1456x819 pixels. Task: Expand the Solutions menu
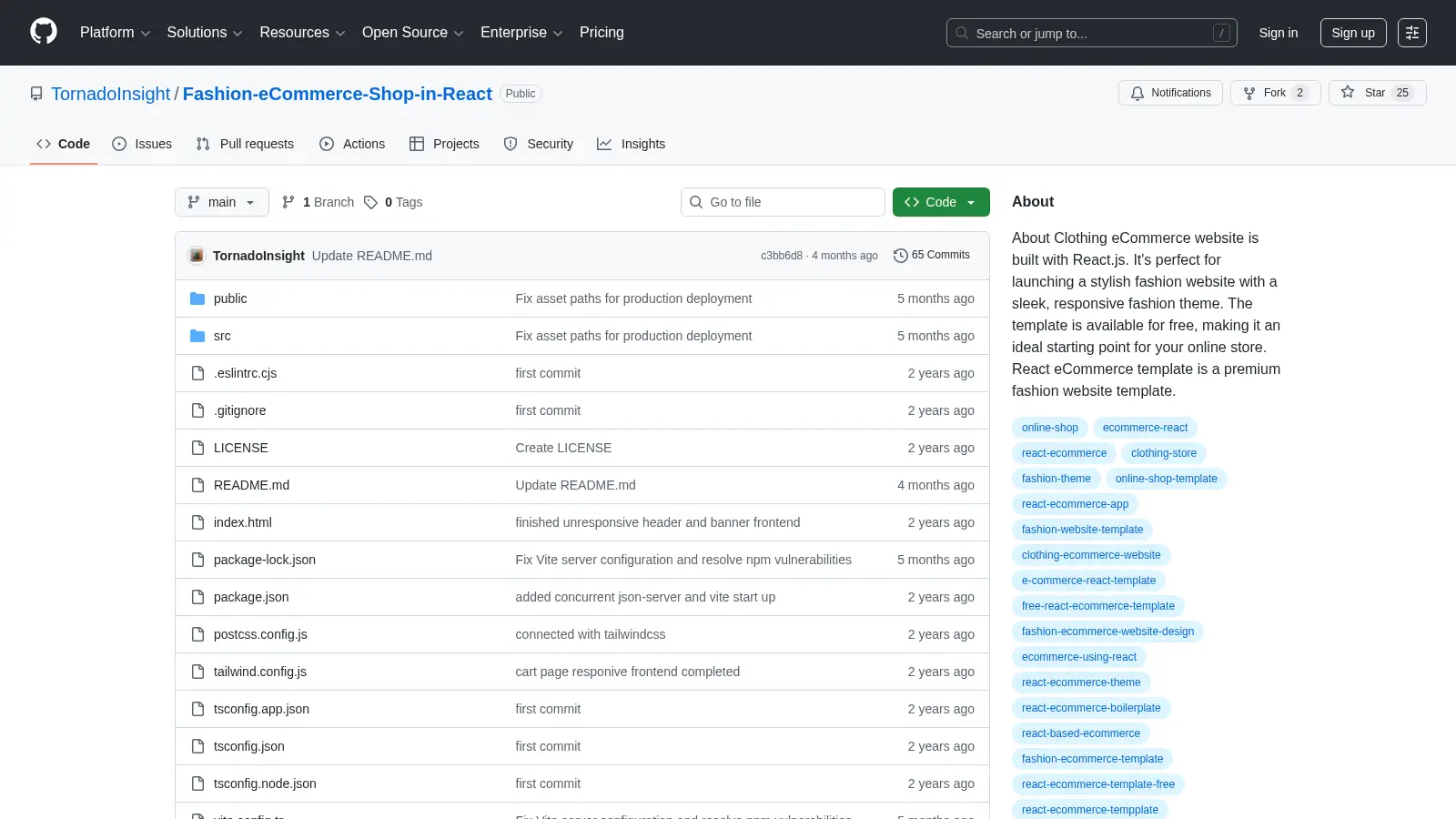point(205,33)
